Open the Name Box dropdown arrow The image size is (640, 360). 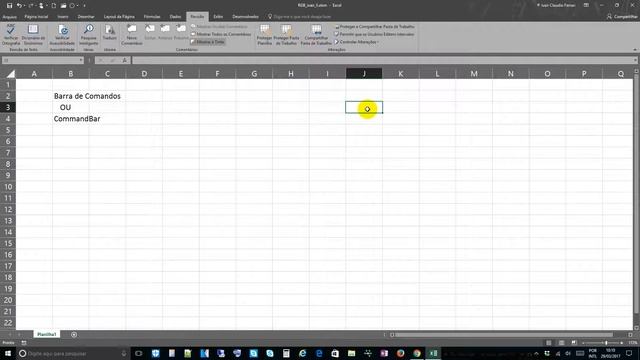pos(81,60)
